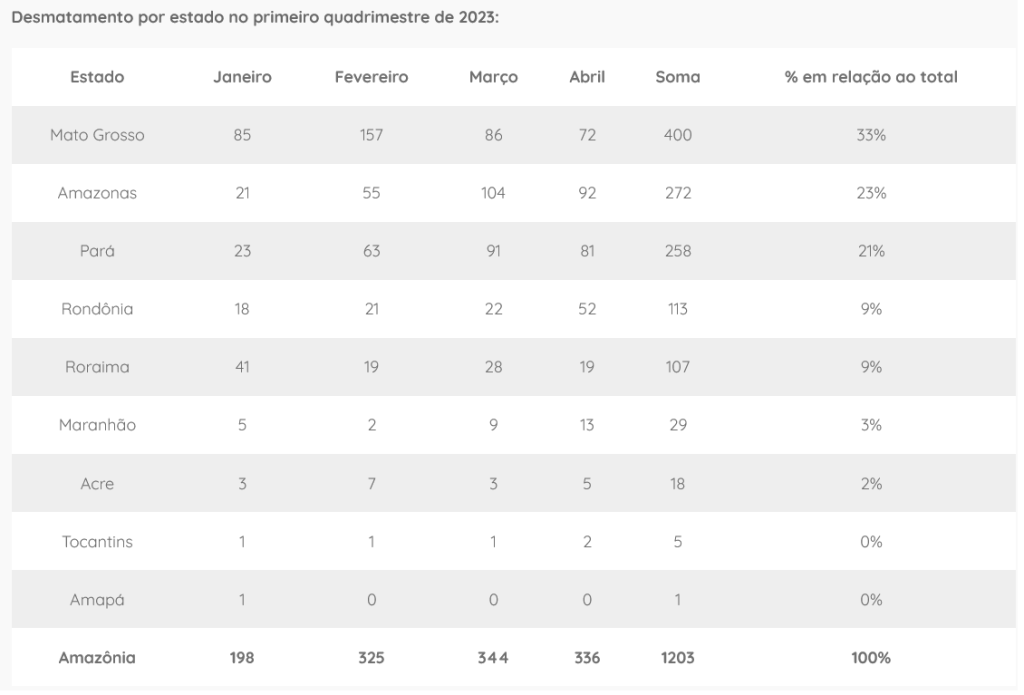Click the 1203 total sum cell
This screenshot has width=1024, height=695.
678,657
